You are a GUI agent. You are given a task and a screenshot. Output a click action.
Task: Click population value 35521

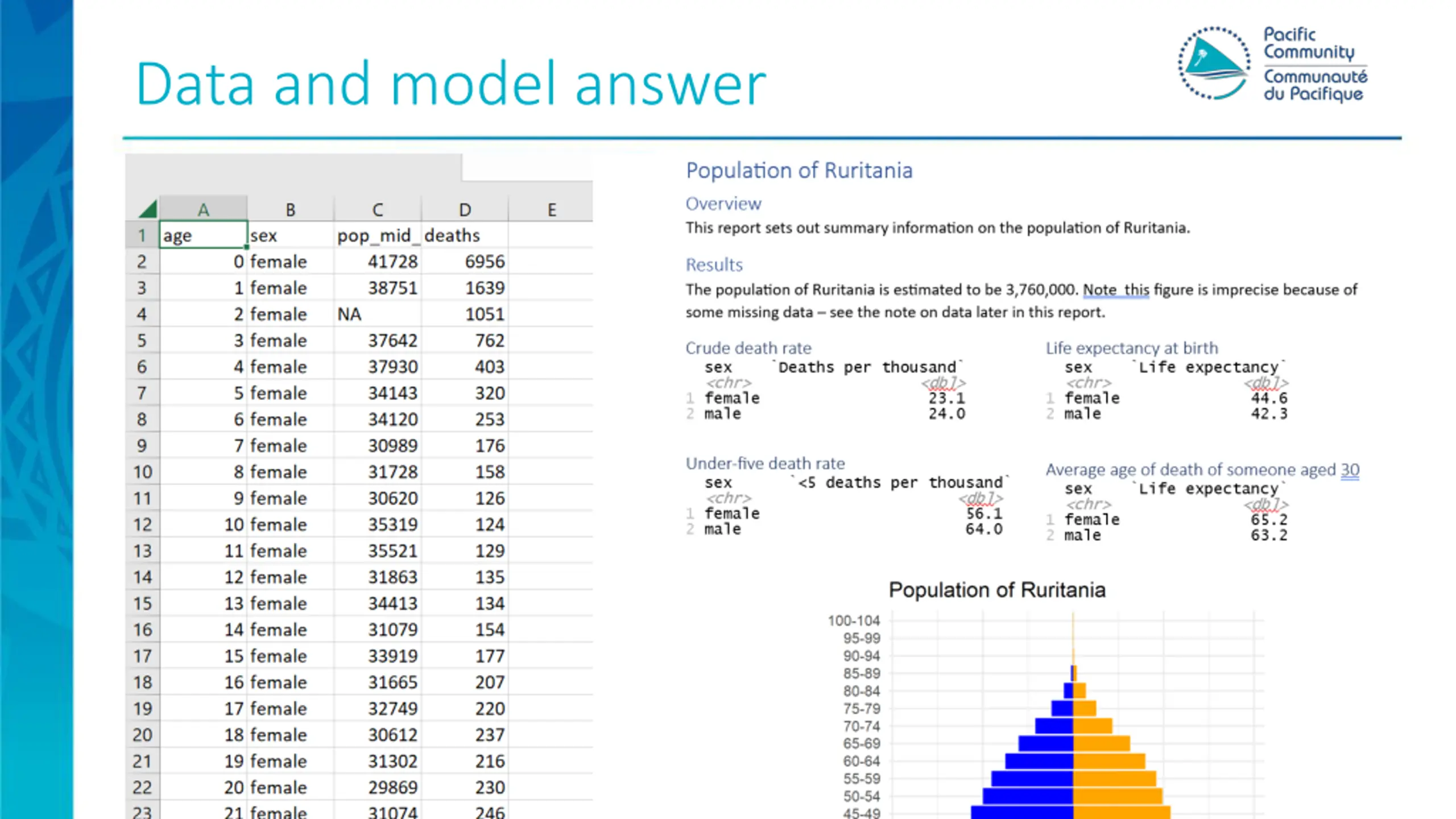tap(392, 551)
